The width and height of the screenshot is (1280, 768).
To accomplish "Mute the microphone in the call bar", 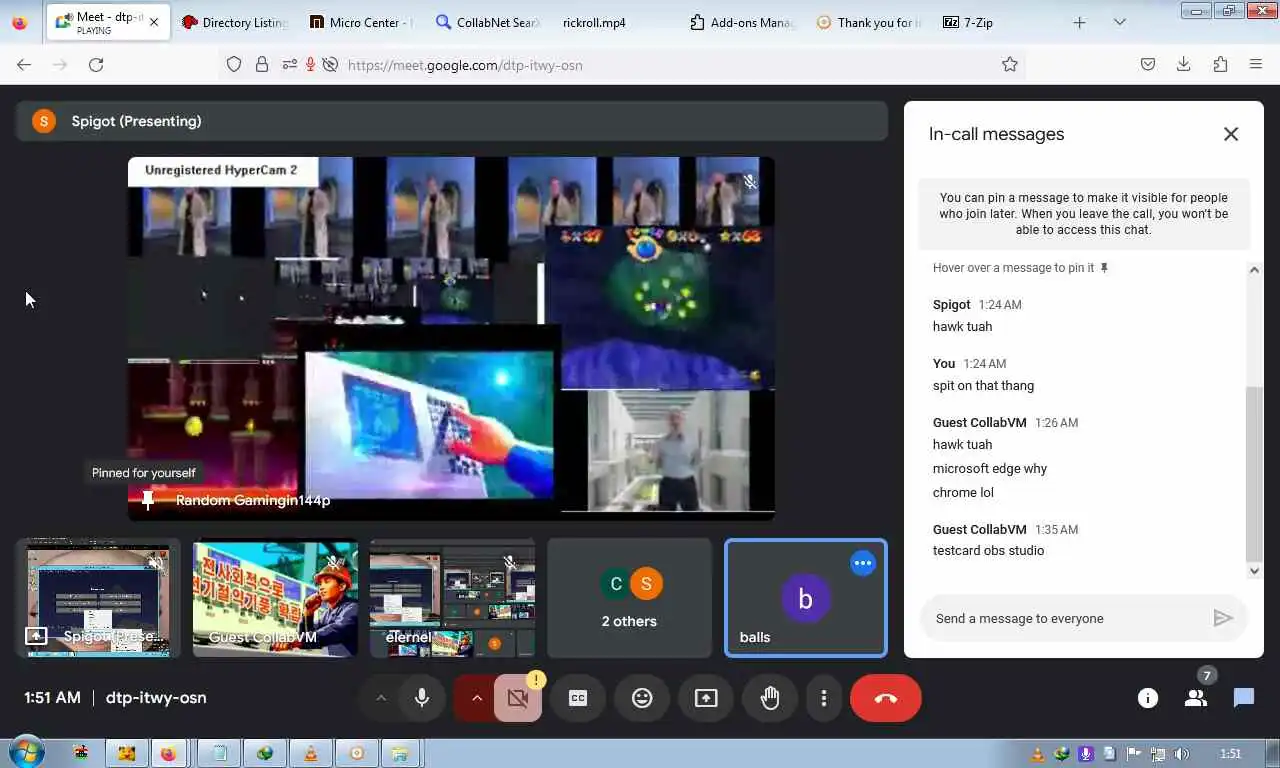I will pyautogui.click(x=422, y=698).
